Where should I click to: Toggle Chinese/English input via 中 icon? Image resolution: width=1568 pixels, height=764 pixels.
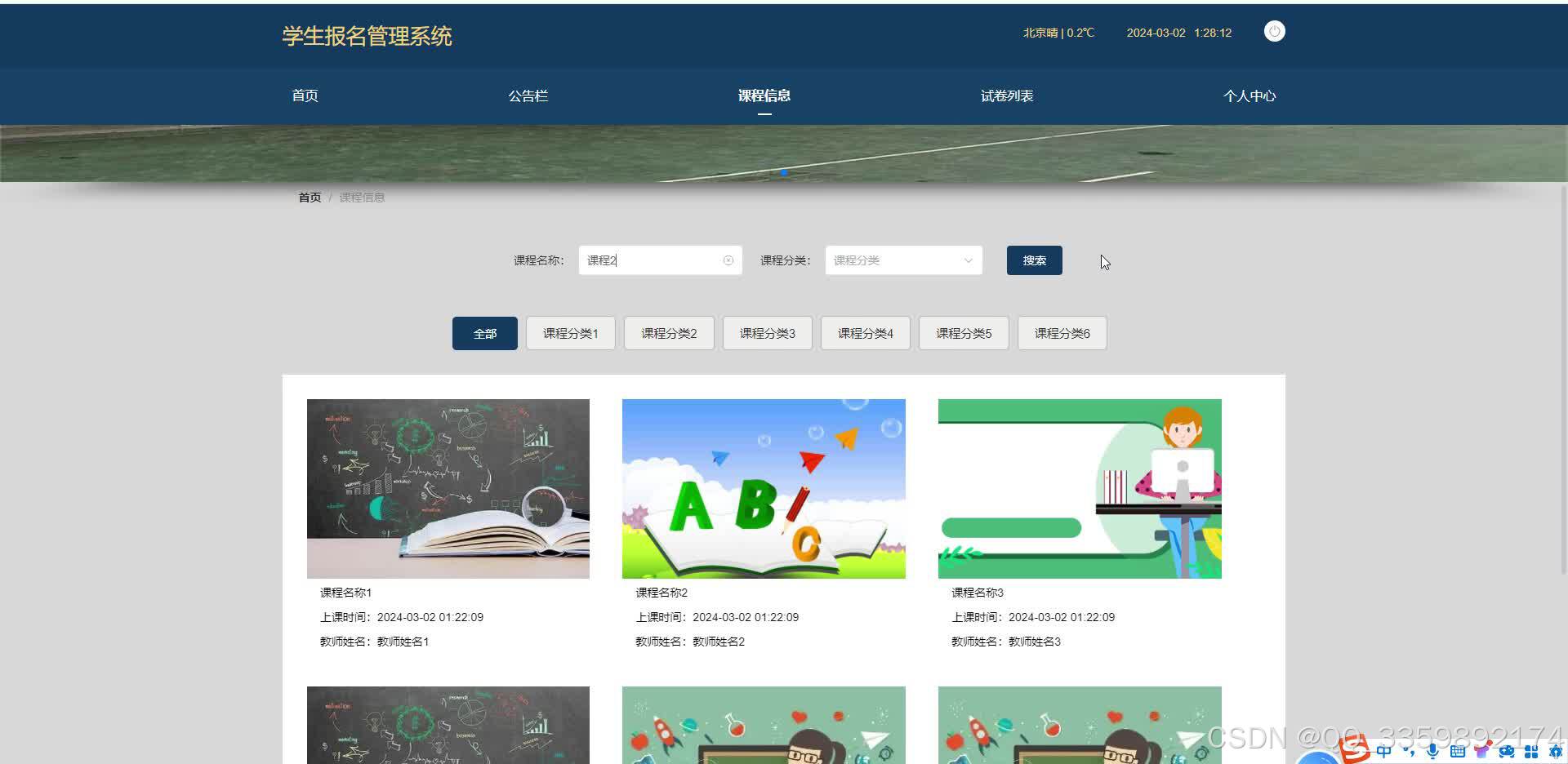coord(1383,751)
